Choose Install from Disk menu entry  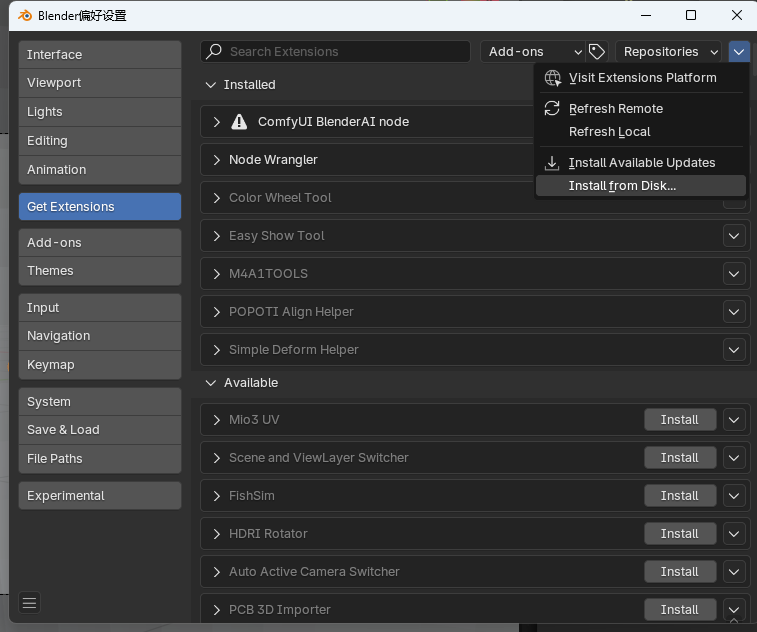pyautogui.click(x=622, y=186)
